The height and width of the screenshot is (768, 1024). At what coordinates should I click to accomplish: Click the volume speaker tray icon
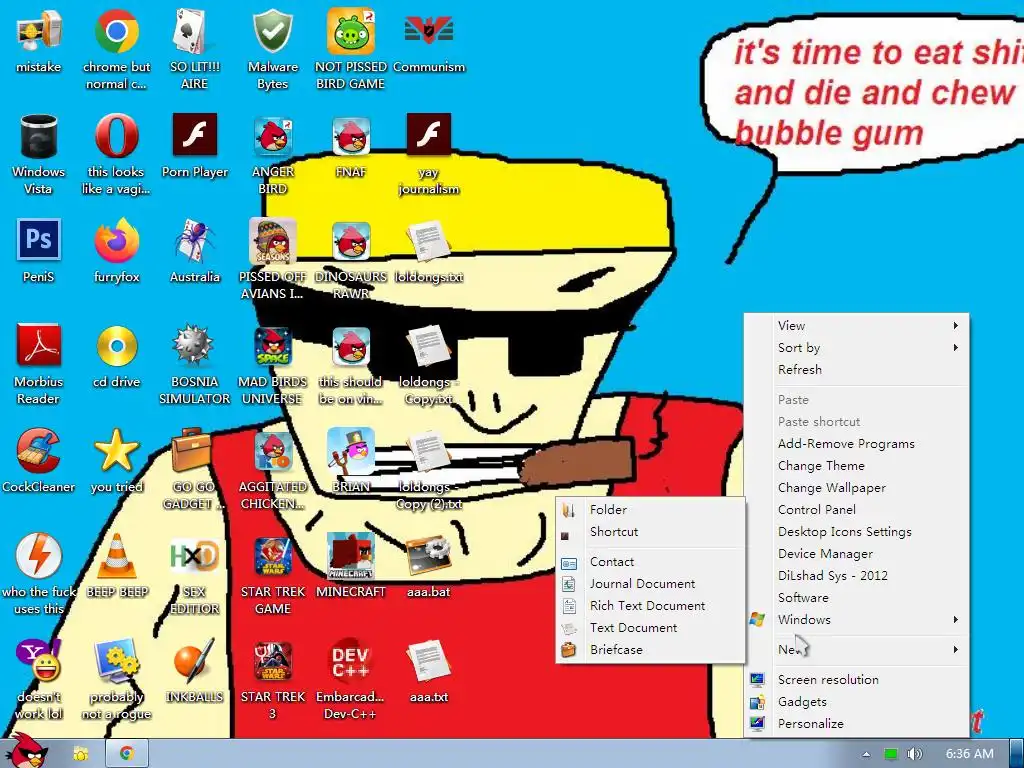(x=914, y=754)
